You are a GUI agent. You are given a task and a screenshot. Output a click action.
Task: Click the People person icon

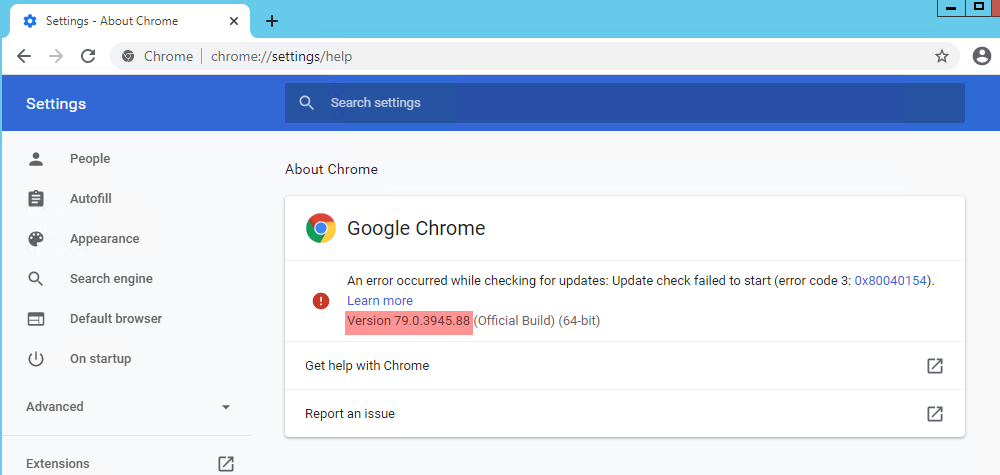(36, 159)
